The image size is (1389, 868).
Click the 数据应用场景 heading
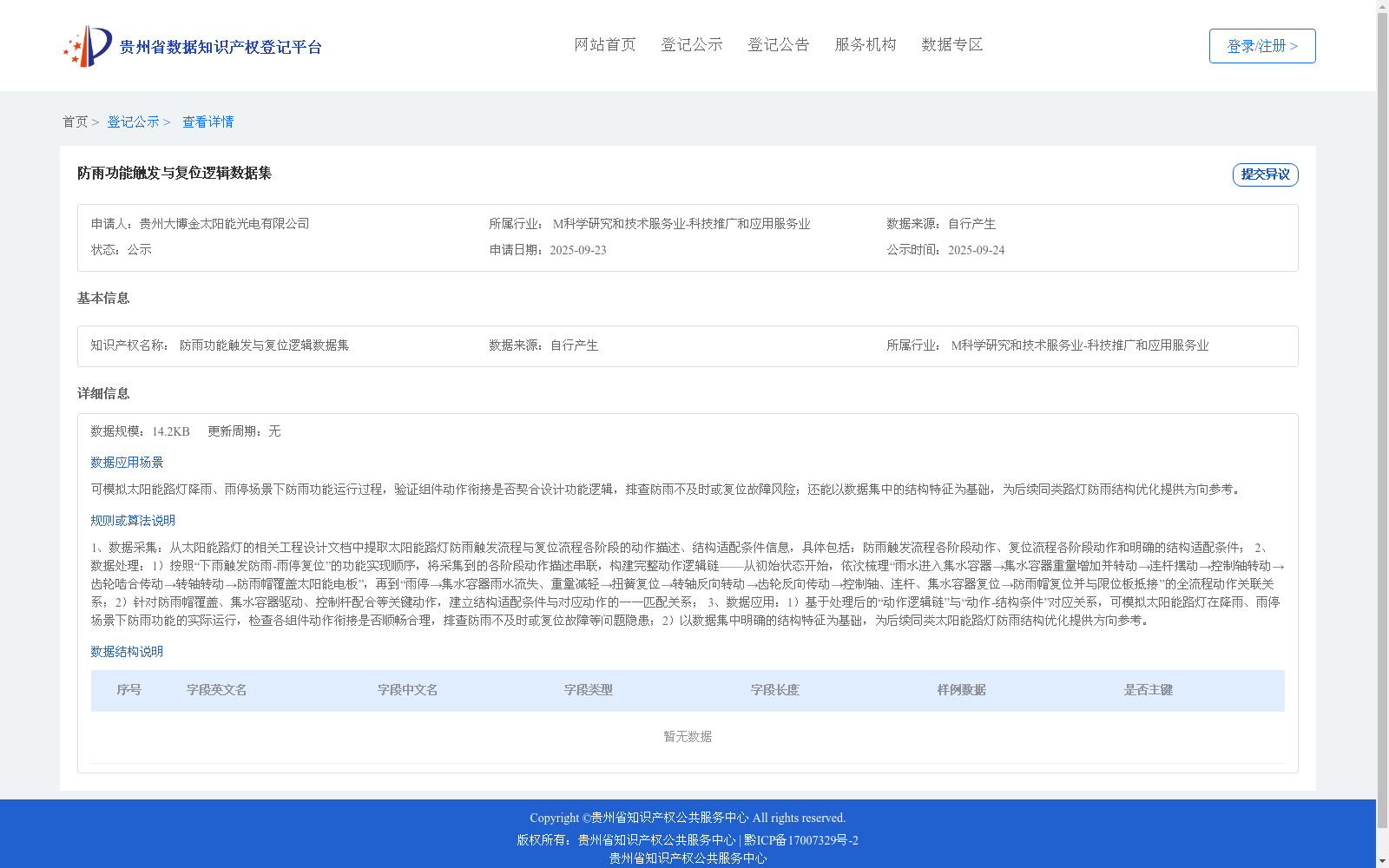pyautogui.click(x=127, y=463)
